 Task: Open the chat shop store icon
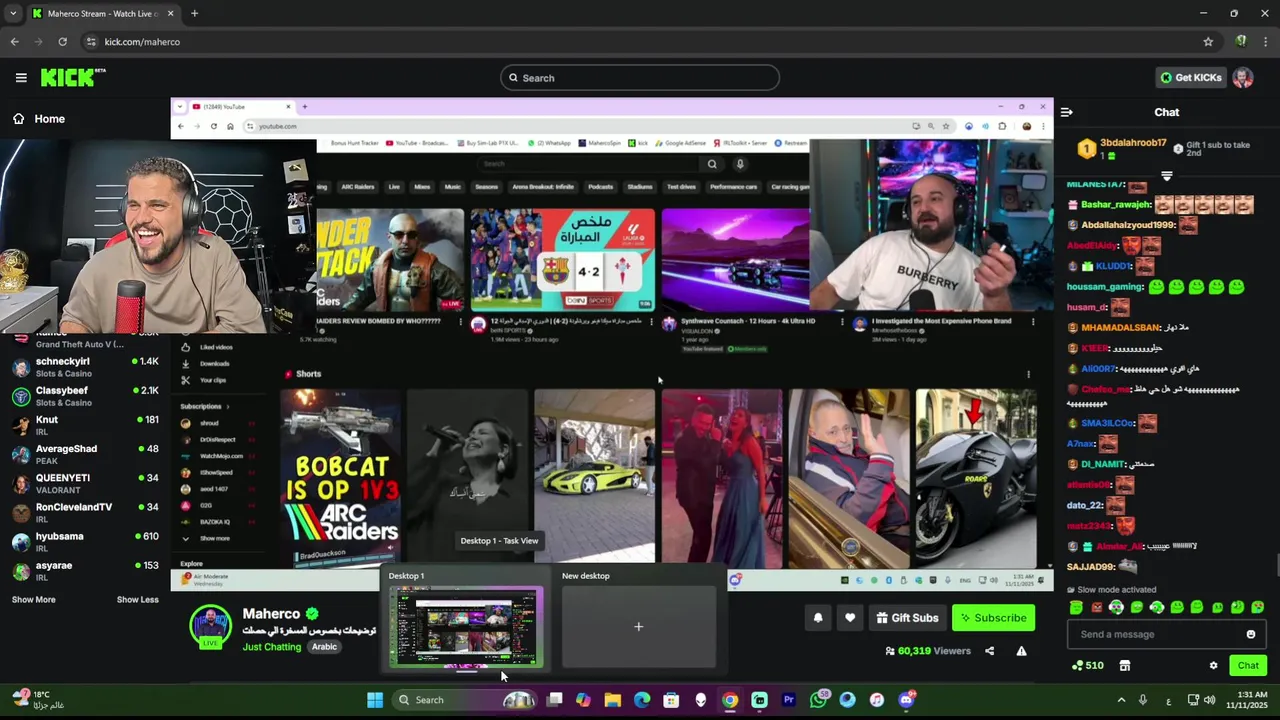point(1124,665)
